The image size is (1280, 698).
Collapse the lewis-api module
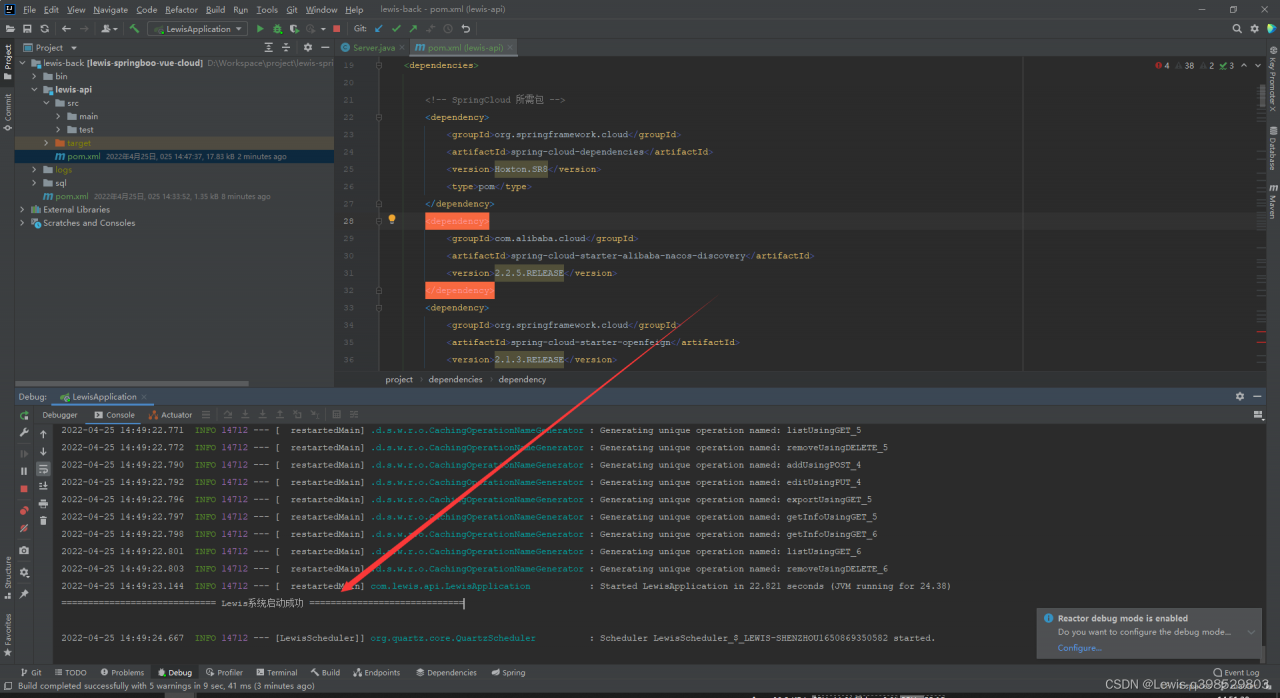pos(34,89)
